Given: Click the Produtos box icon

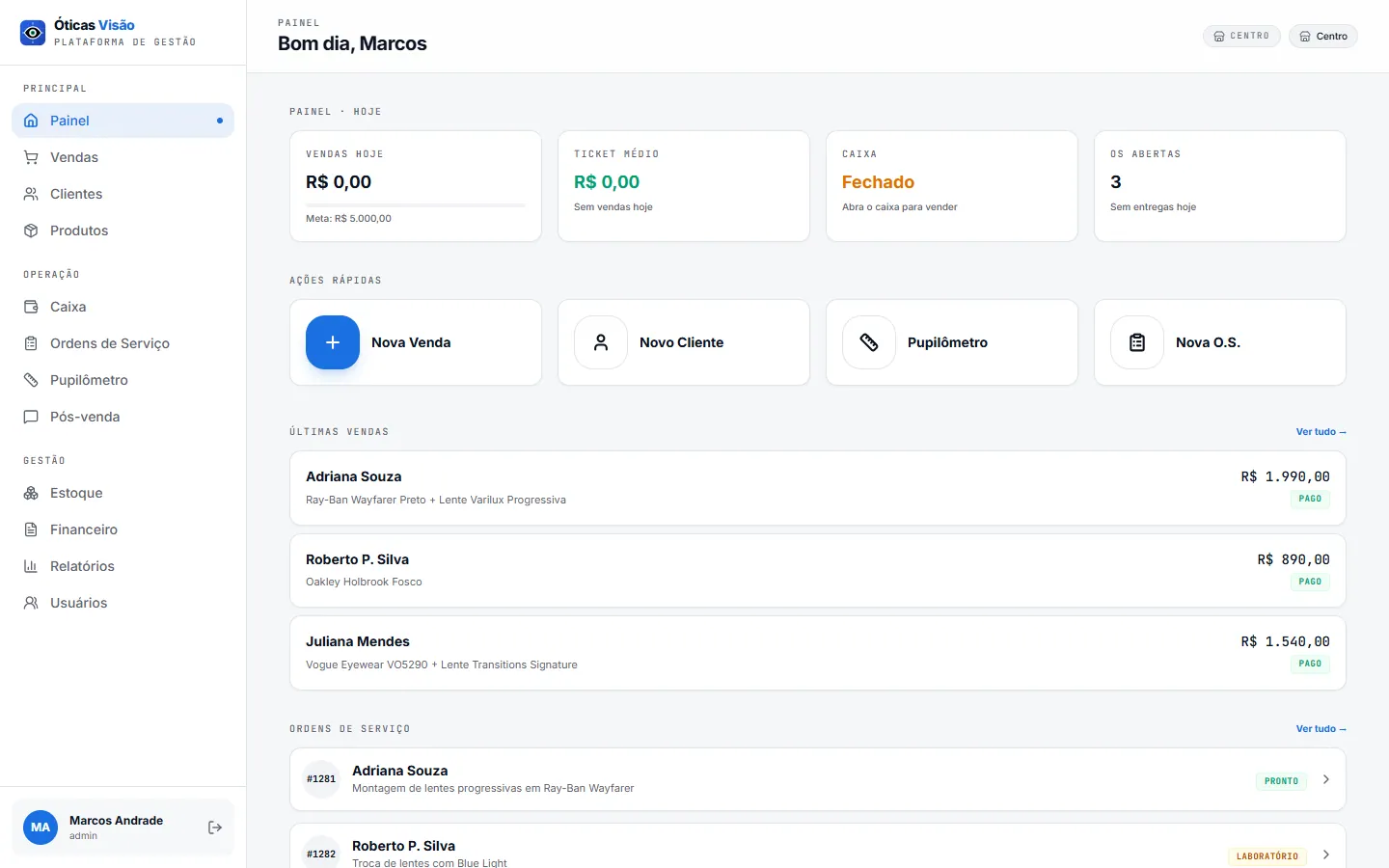Looking at the screenshot, I should pyautogui.click(x=31, y=231).
